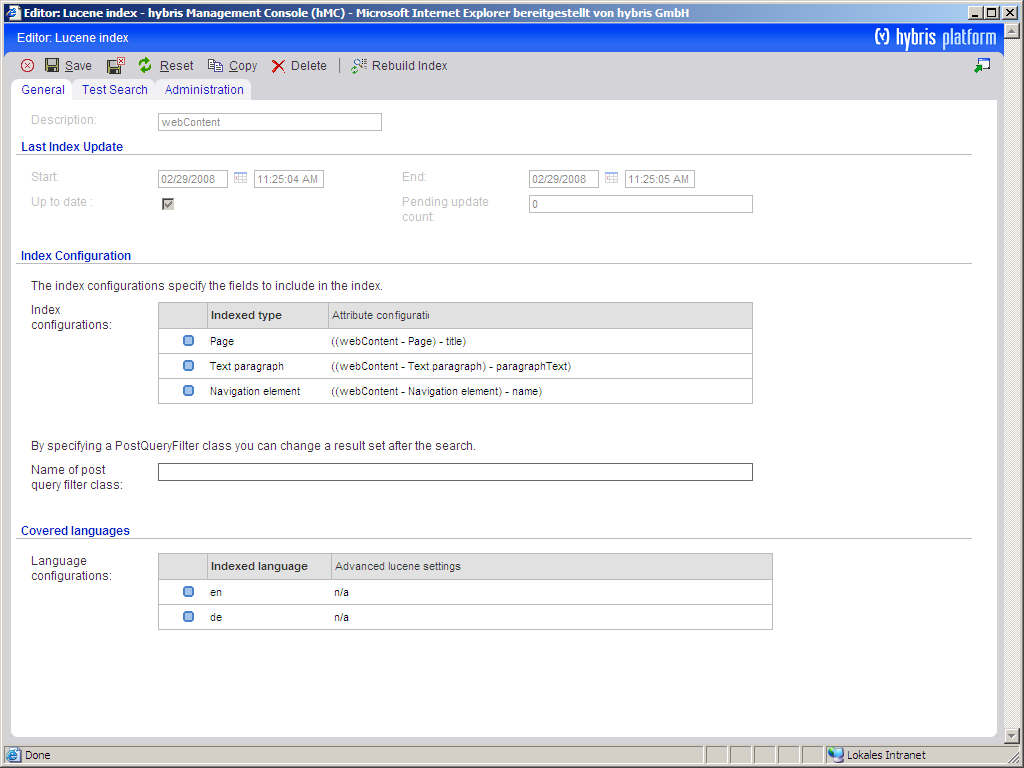1024x768 pixels.
Task: Click blue square icon in Page row
Action: pyautogui.click(x=188, y=340)
